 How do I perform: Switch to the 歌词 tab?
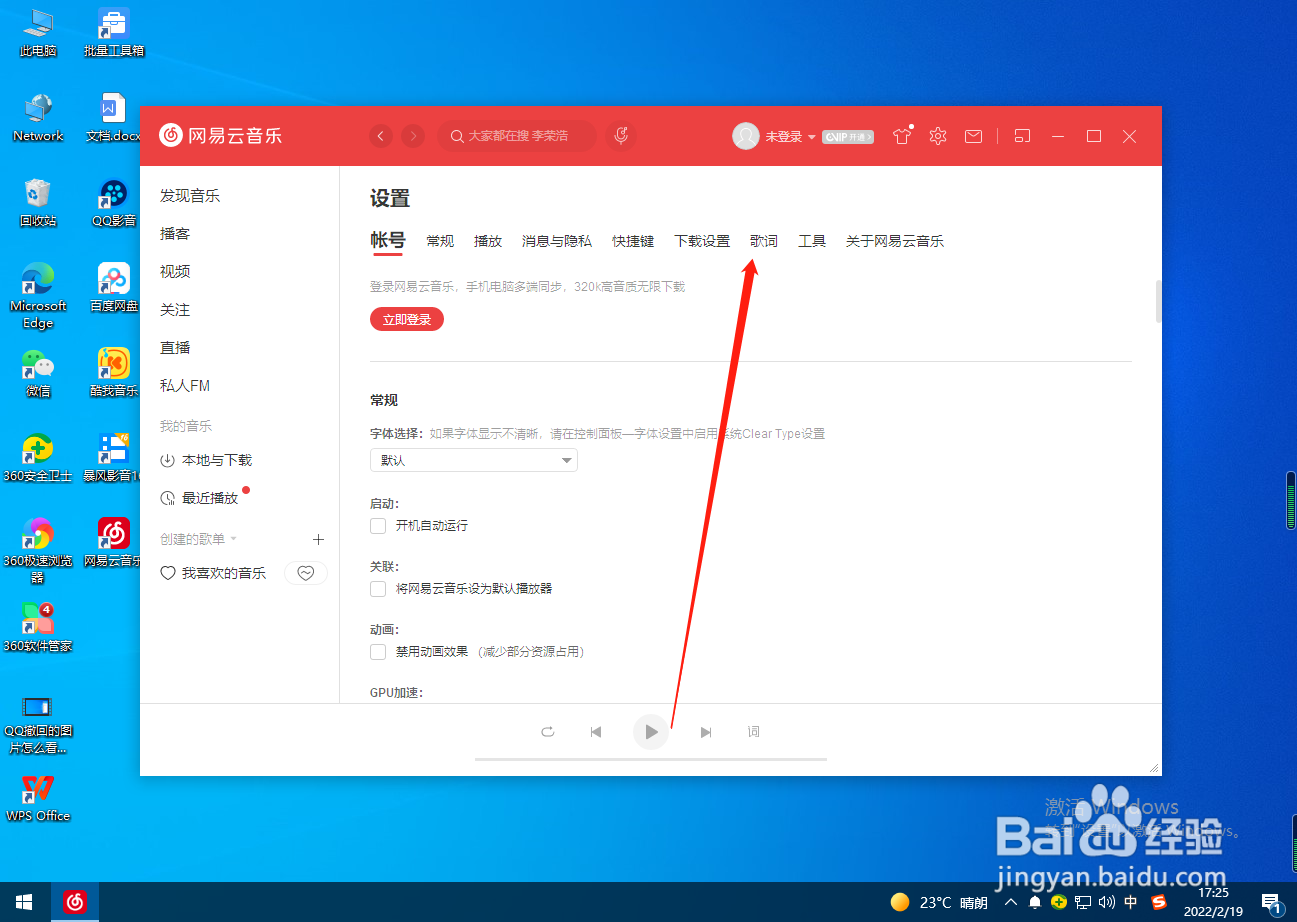point(764,241)
